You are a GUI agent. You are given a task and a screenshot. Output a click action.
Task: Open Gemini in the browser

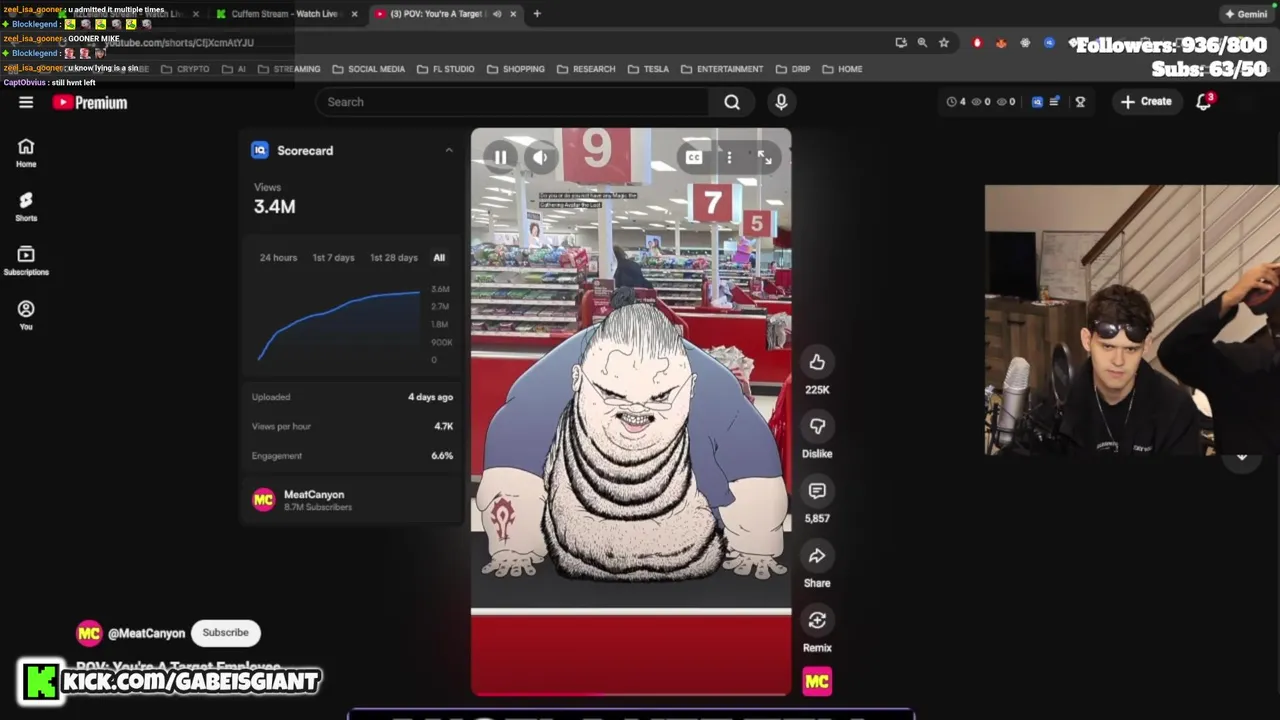click(x=1246, y=14)
